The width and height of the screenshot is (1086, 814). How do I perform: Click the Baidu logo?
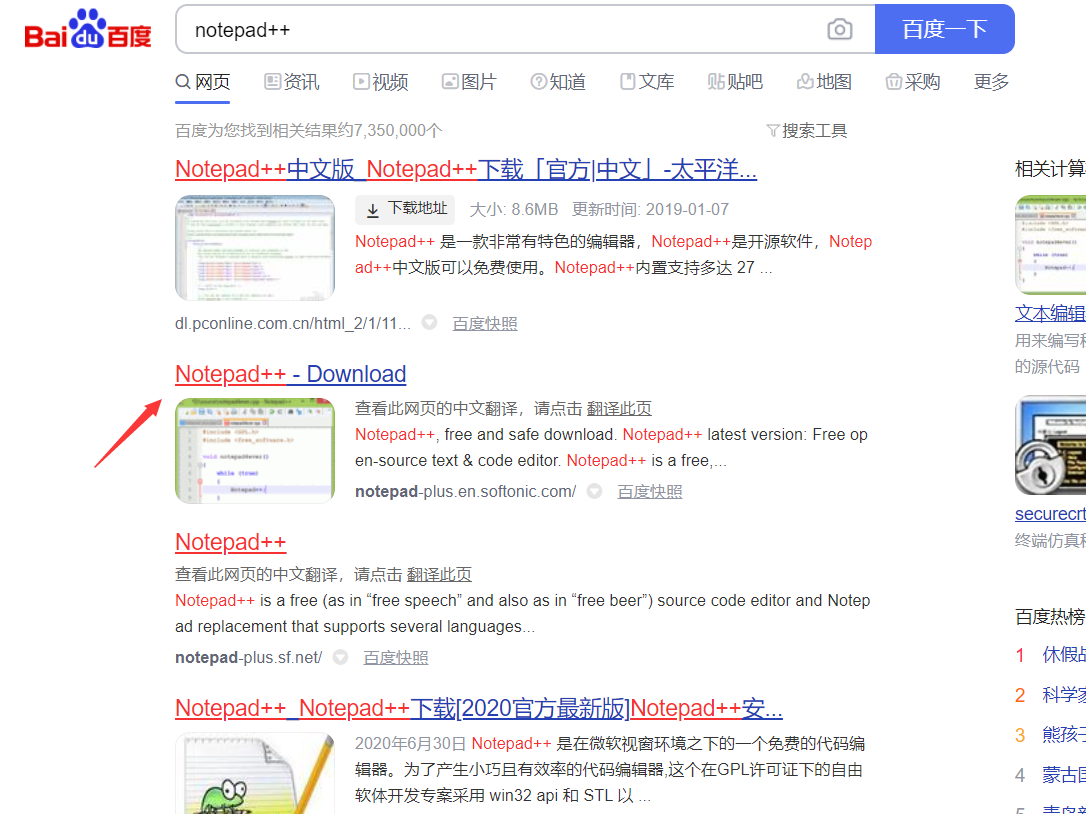[x=88, y=28]
